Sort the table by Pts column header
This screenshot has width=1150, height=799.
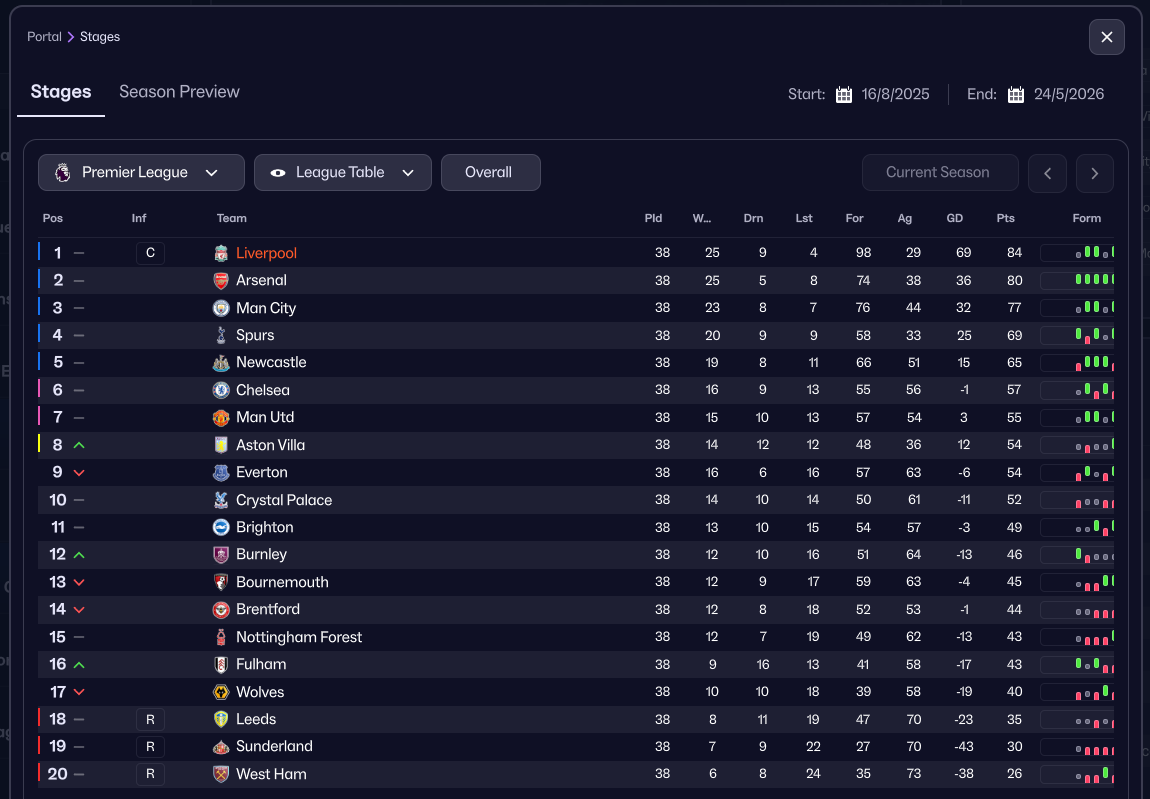1005,218
